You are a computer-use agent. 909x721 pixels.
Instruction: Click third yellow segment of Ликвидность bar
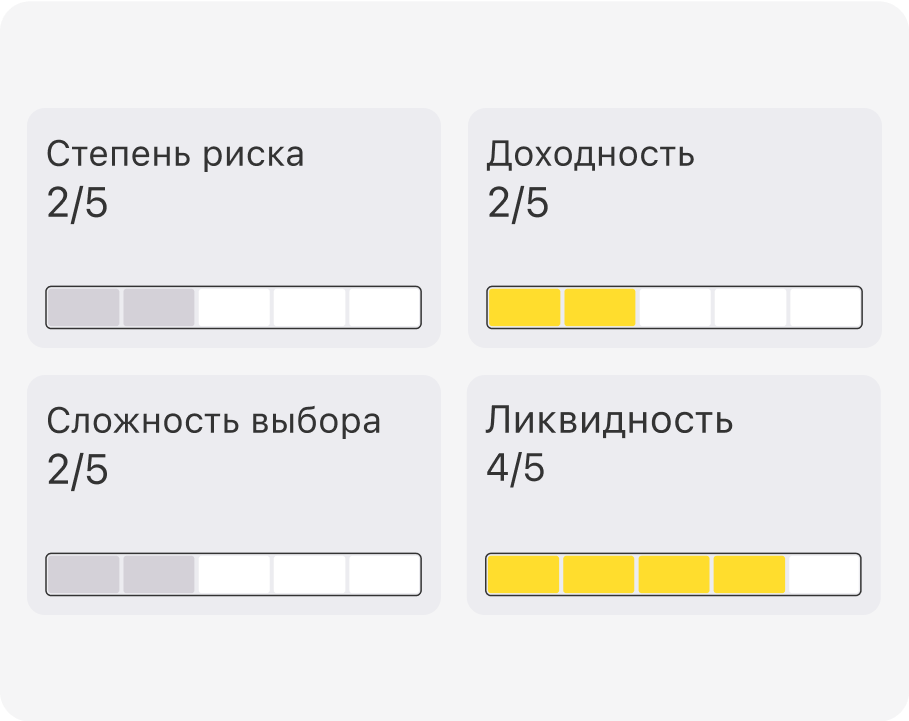[x=674, y=574]
